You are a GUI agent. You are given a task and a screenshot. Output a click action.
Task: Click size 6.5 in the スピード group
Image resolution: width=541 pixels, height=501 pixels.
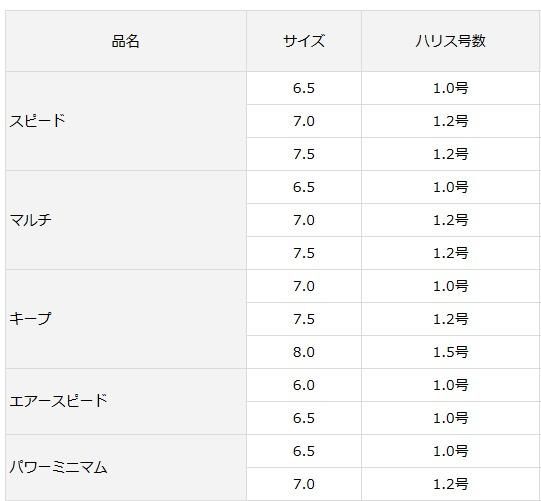304,88
